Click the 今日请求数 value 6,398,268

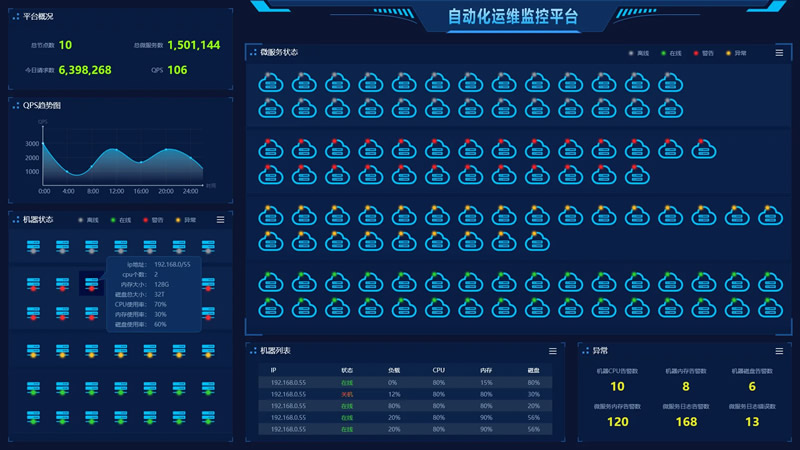point(85,70)
